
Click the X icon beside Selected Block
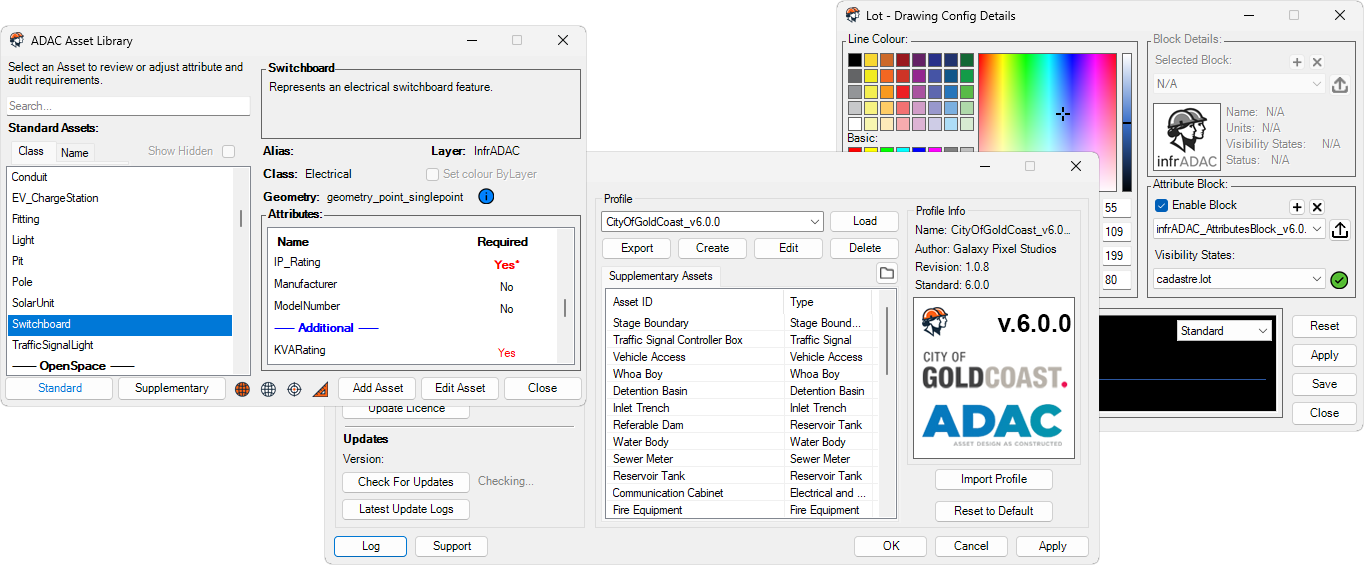point(1317,62)
